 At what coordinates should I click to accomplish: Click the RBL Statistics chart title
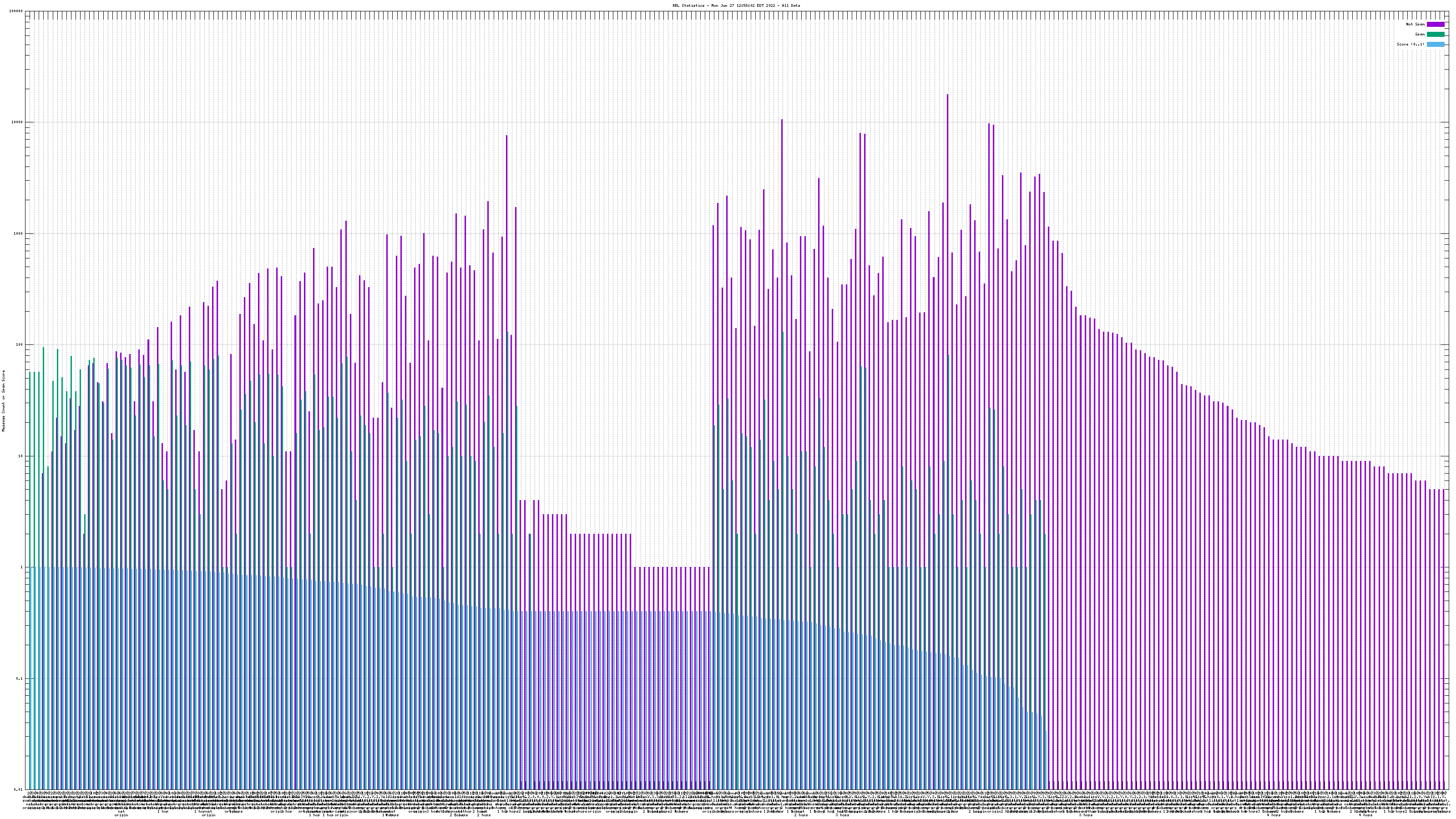click(736, 5)
